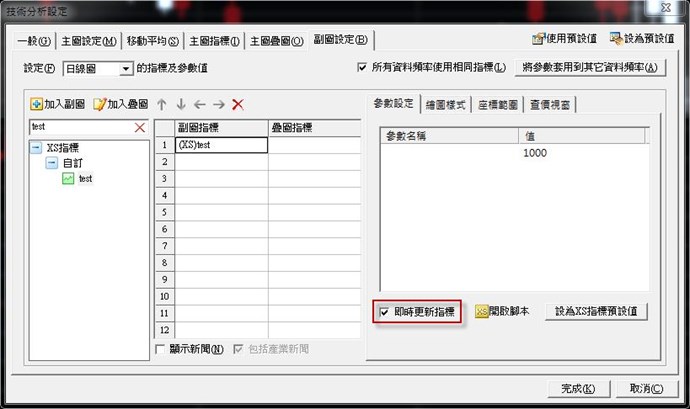
Task: Click the 參數名稱 column header
Action: (449, 136)
